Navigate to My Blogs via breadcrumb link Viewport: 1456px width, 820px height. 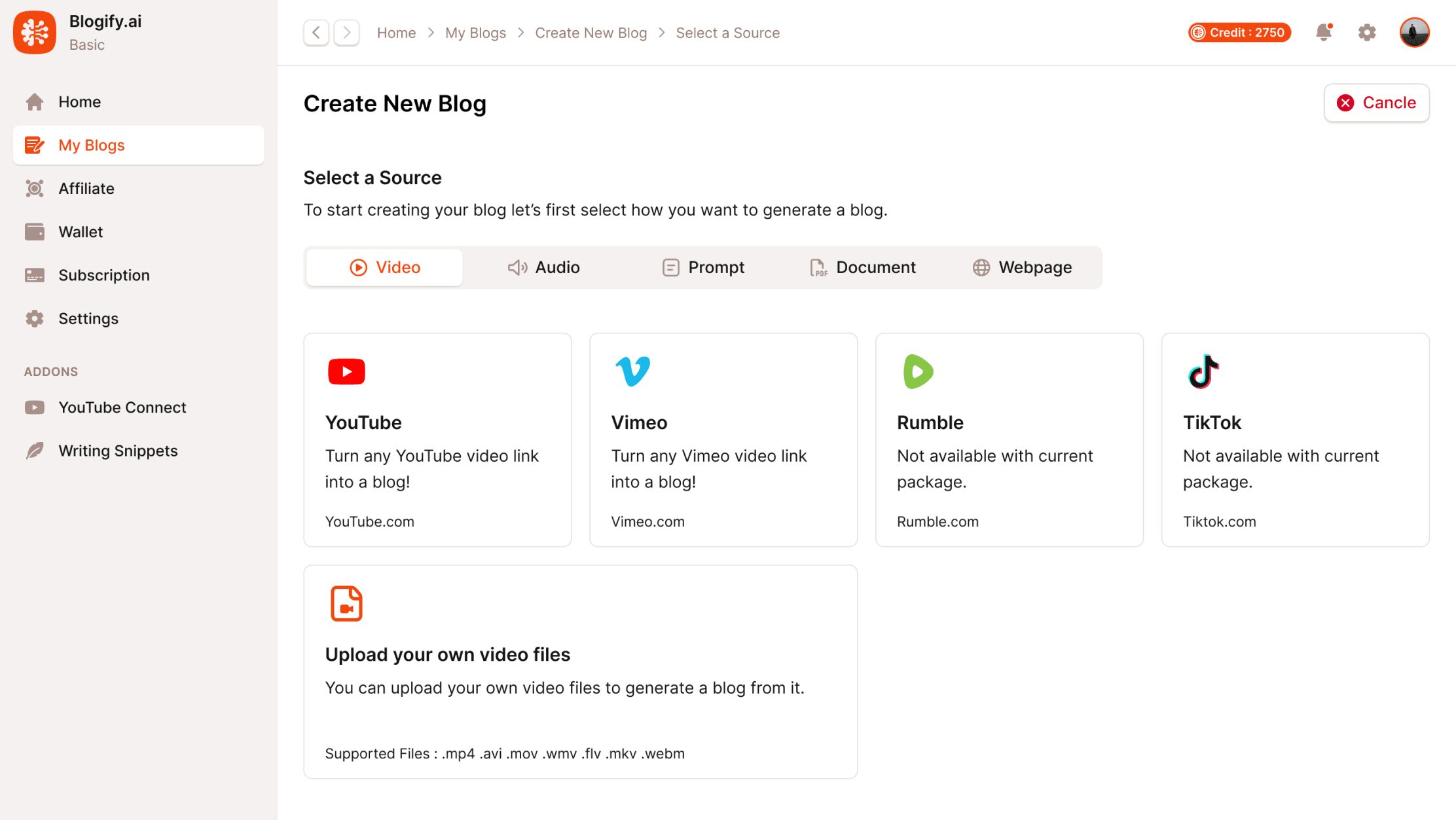(x=475, y=32)
